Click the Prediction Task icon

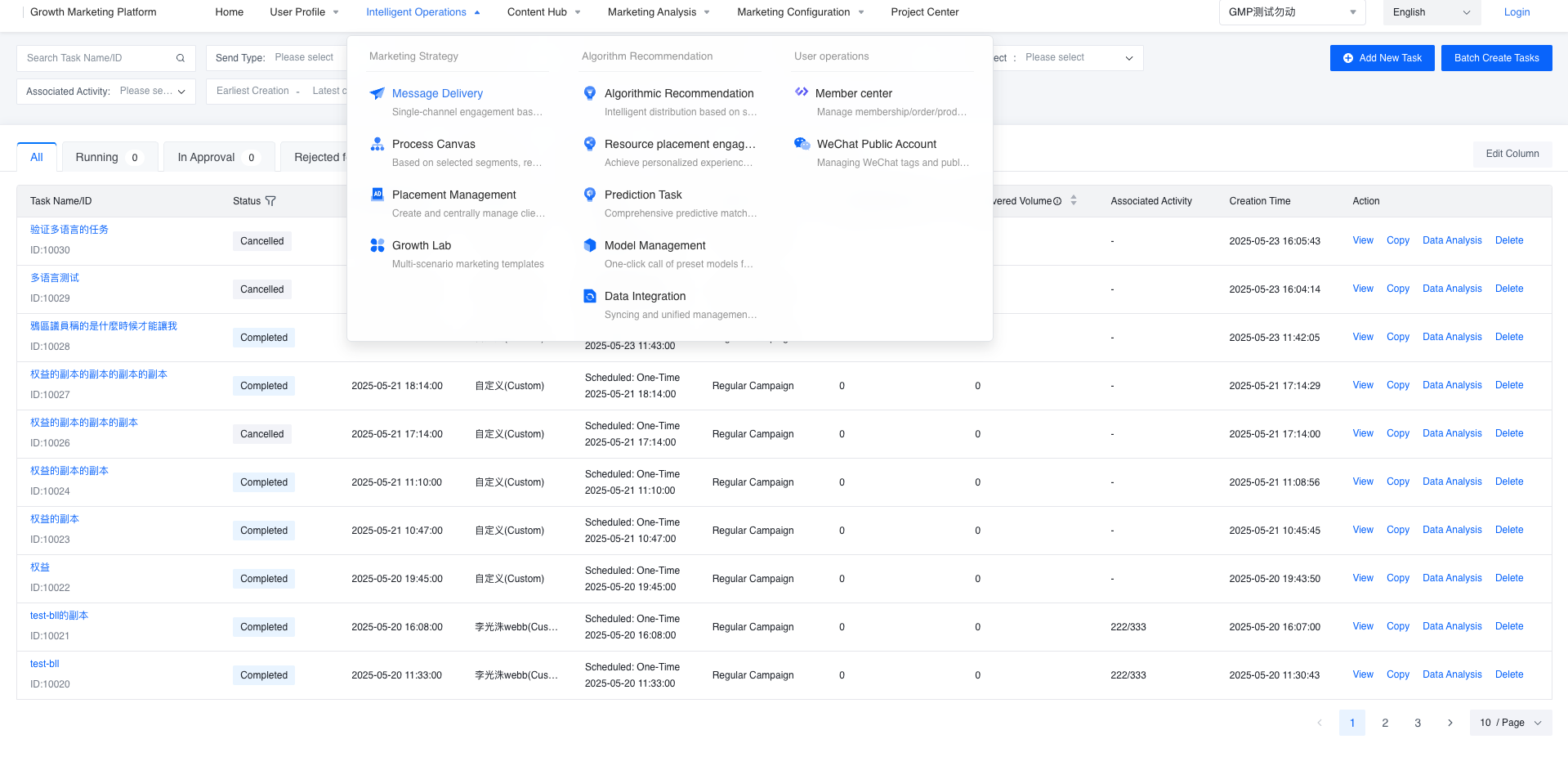pos(589,195)
